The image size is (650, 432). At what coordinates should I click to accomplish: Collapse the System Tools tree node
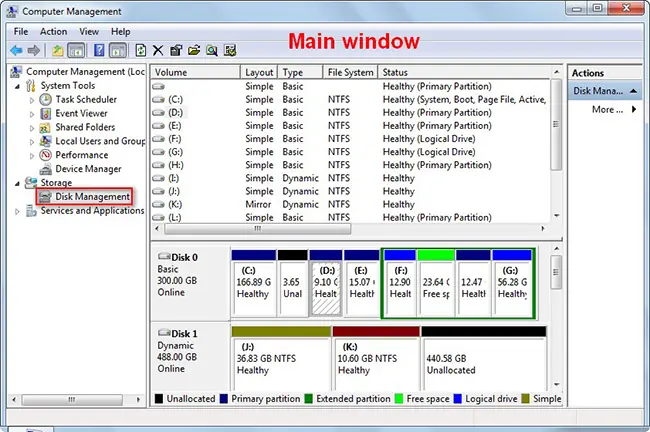click(x=17, y=86)
